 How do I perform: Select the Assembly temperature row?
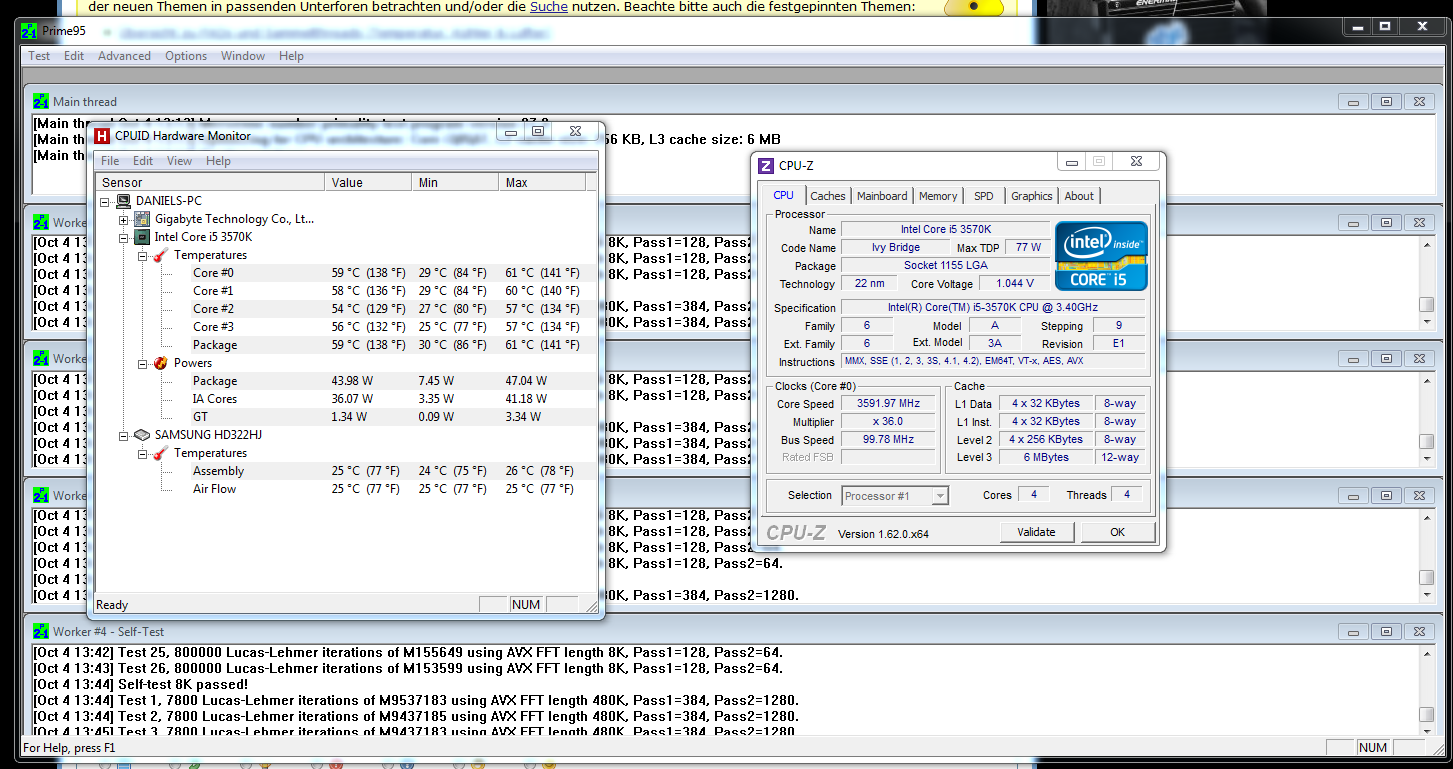tap(347, 471)
